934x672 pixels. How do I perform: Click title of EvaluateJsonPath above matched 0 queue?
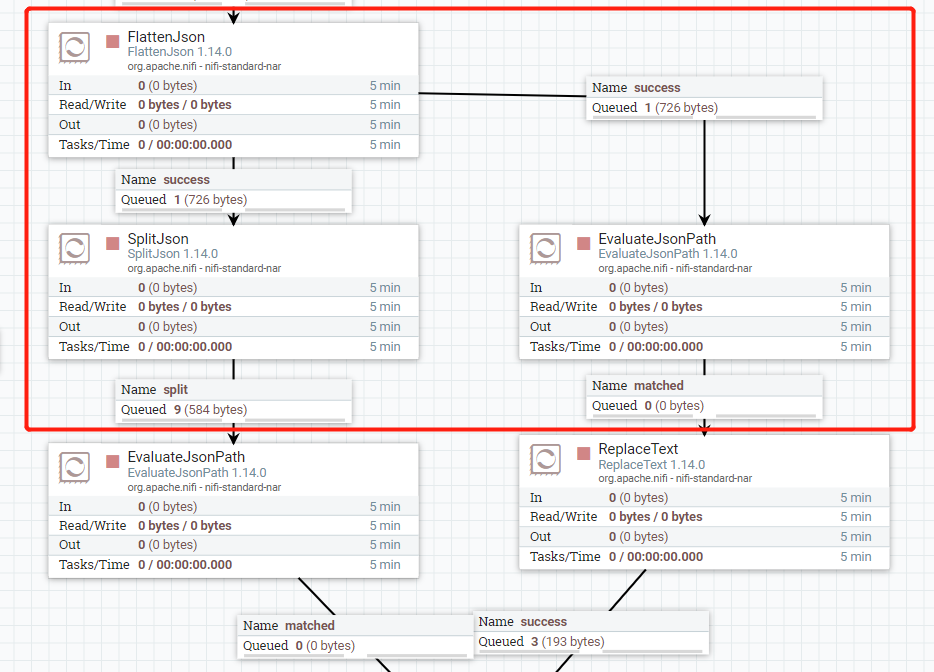tap(657, 239)
